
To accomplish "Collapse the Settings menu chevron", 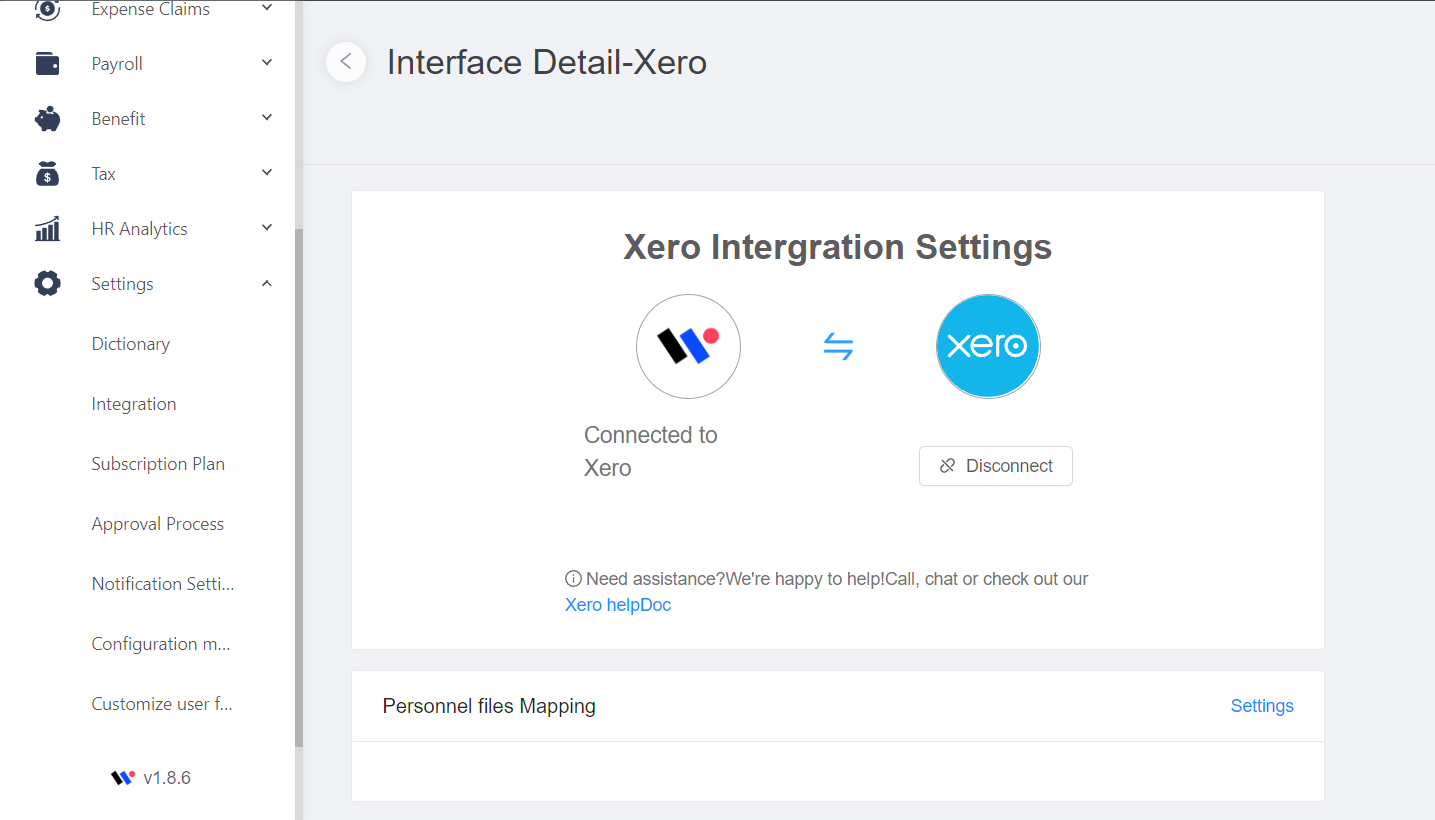I will coord(267,284).
